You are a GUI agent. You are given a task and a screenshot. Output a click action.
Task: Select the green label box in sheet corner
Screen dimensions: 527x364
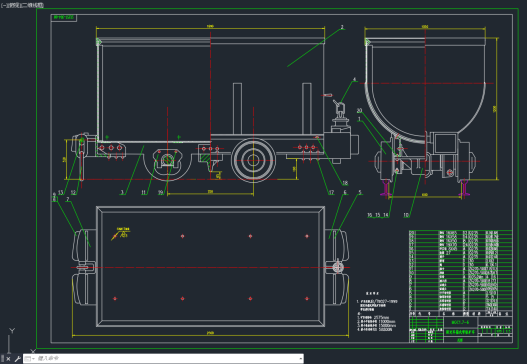coord(64,17)
